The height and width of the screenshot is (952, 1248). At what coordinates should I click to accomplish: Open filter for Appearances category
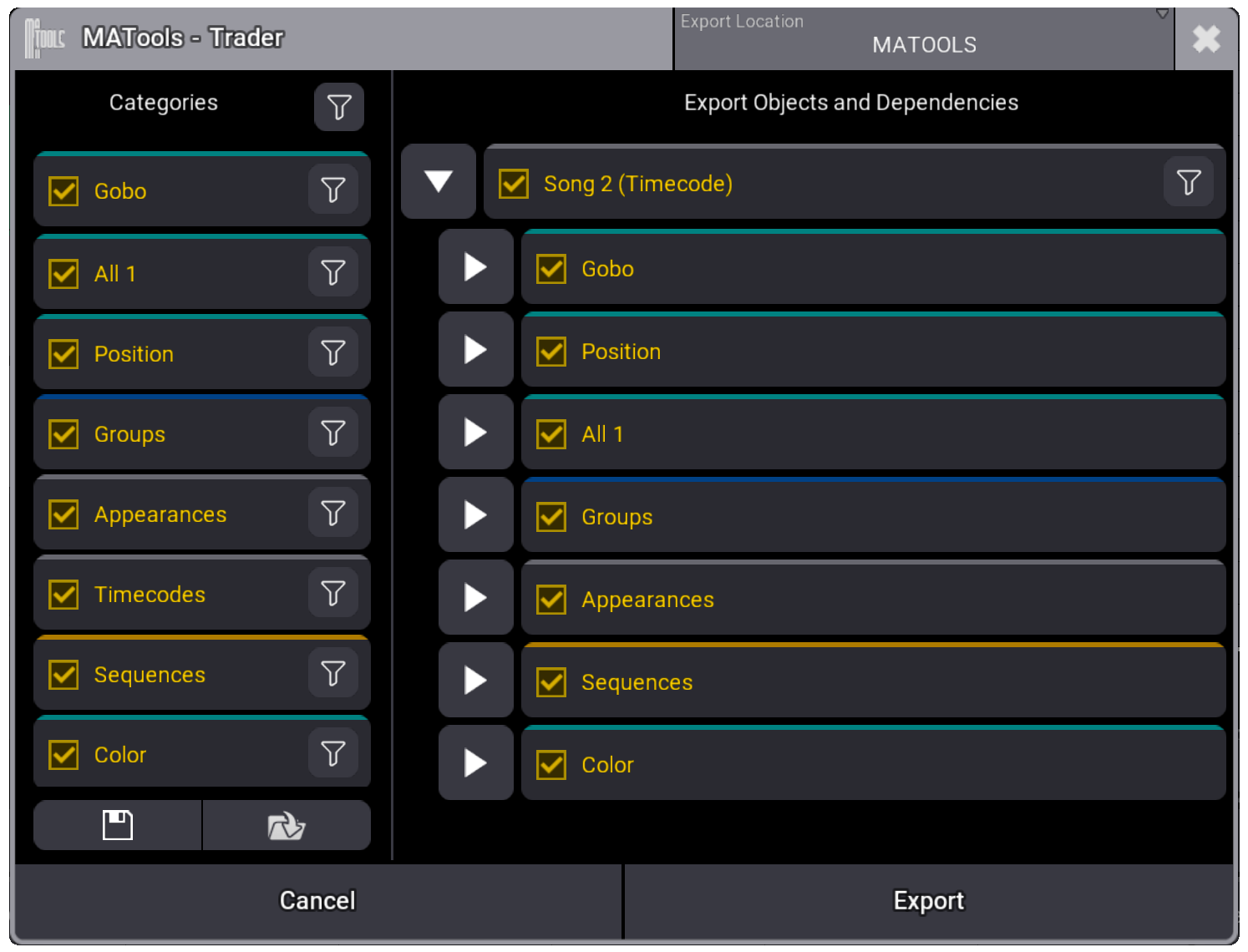pos(333,512)
